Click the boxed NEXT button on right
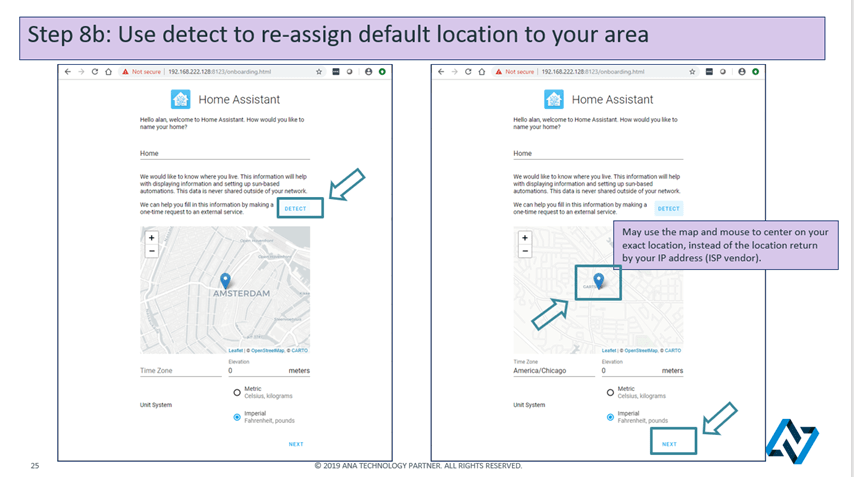854x477 pixels. click(x=669, y=444)
